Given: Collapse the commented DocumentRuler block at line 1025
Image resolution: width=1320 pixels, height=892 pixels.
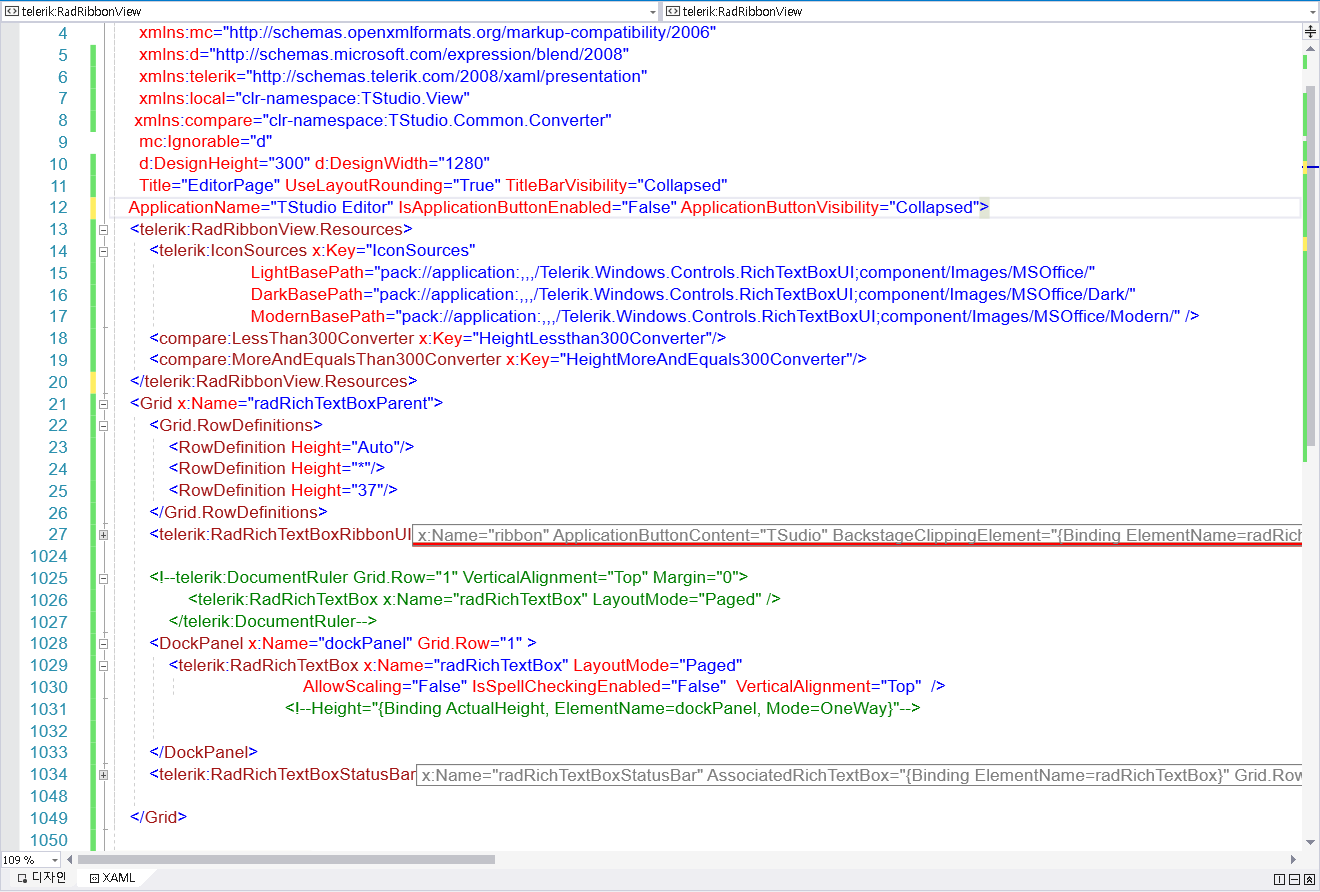Looking at the screenshot, I should coord(104,578).
